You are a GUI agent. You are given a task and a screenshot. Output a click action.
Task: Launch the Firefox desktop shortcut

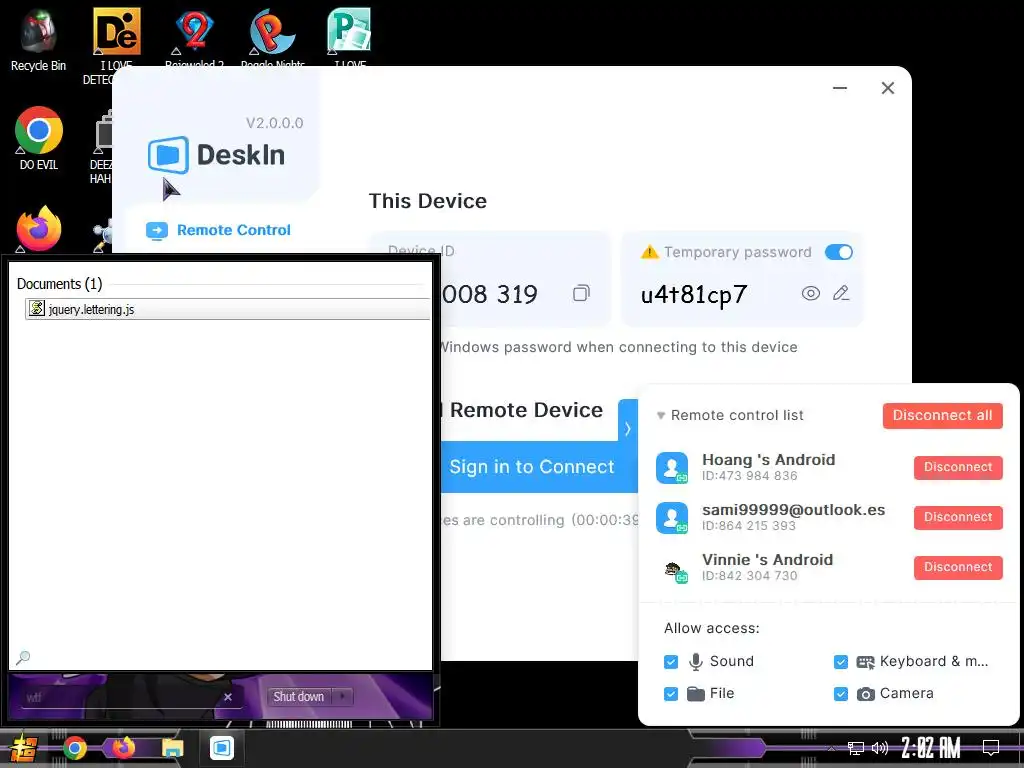pos(39,229)
